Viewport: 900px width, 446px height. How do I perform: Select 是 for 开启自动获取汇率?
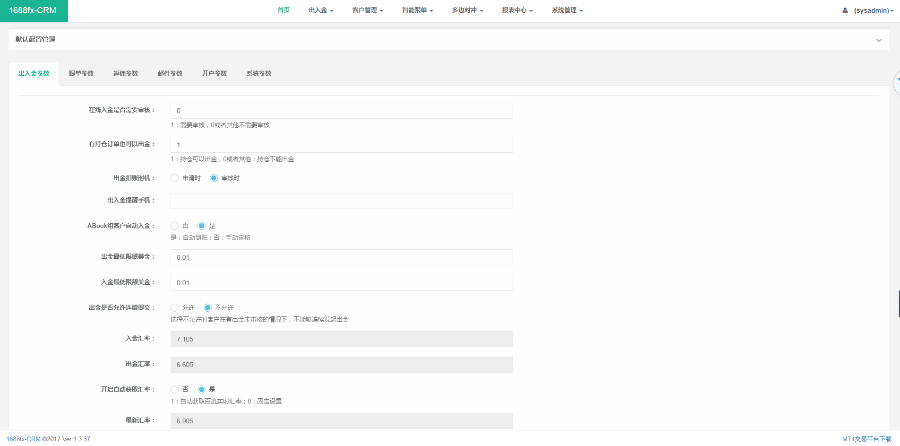201,389
